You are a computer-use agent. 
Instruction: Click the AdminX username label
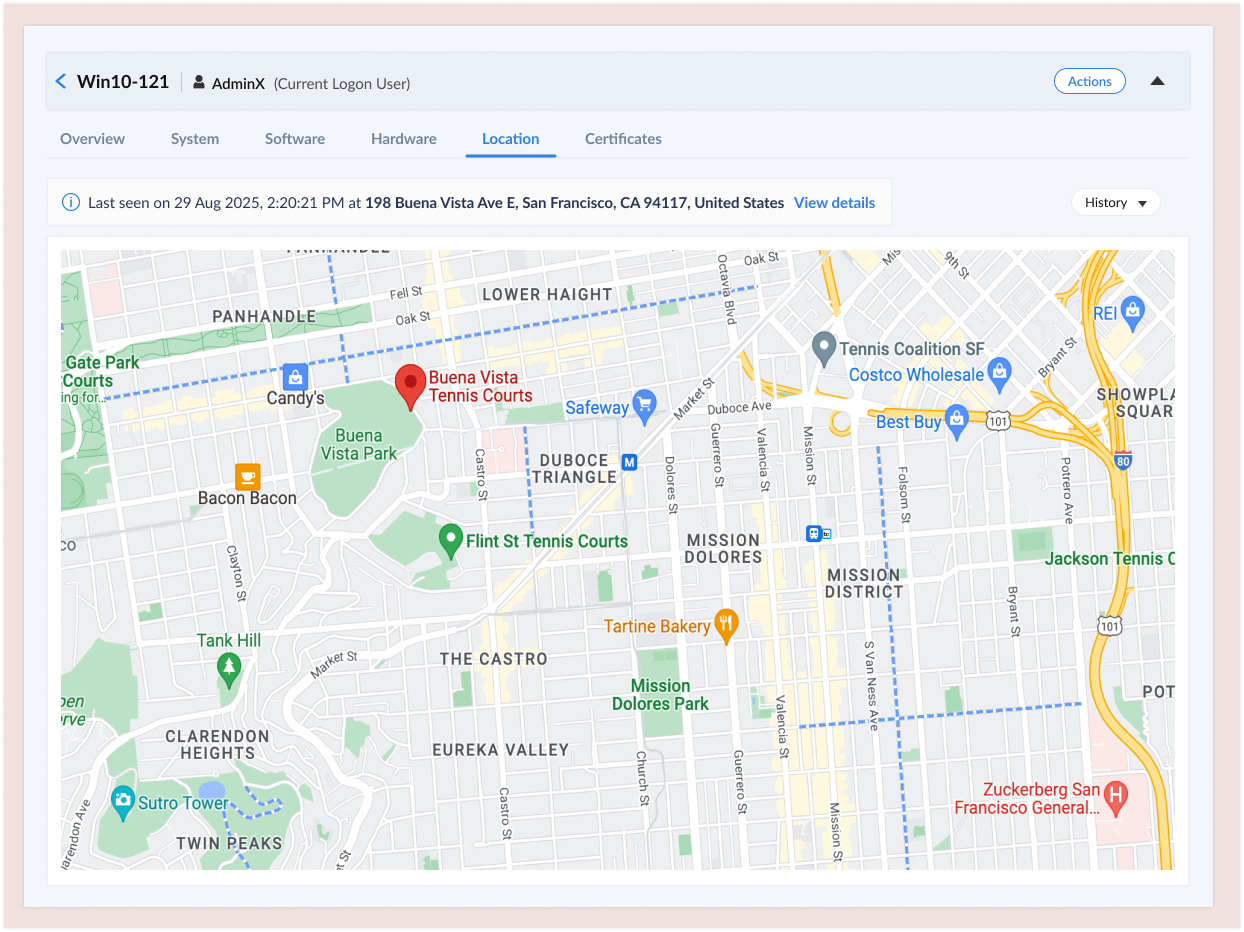point(238,84)
